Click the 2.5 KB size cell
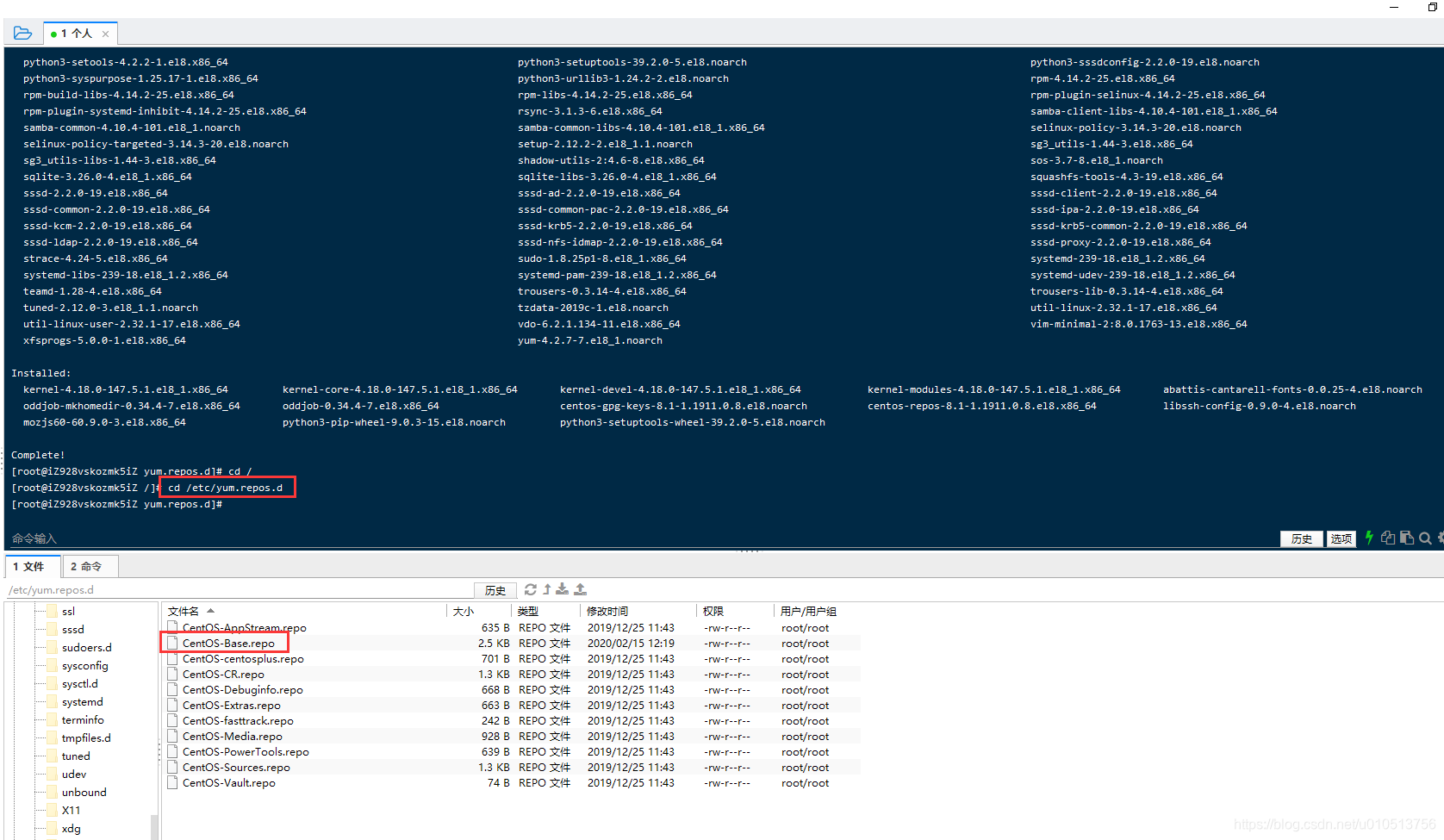Image resolution: width=1444 pixels, height=840 pixels. [494, 643]
